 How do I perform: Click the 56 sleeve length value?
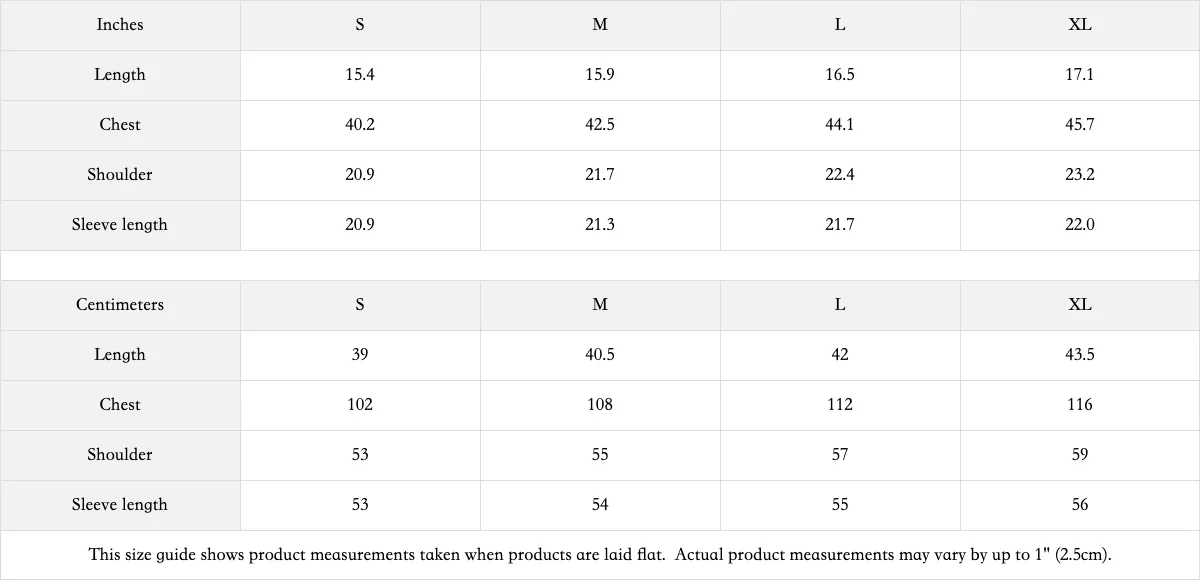(1080, 505)
